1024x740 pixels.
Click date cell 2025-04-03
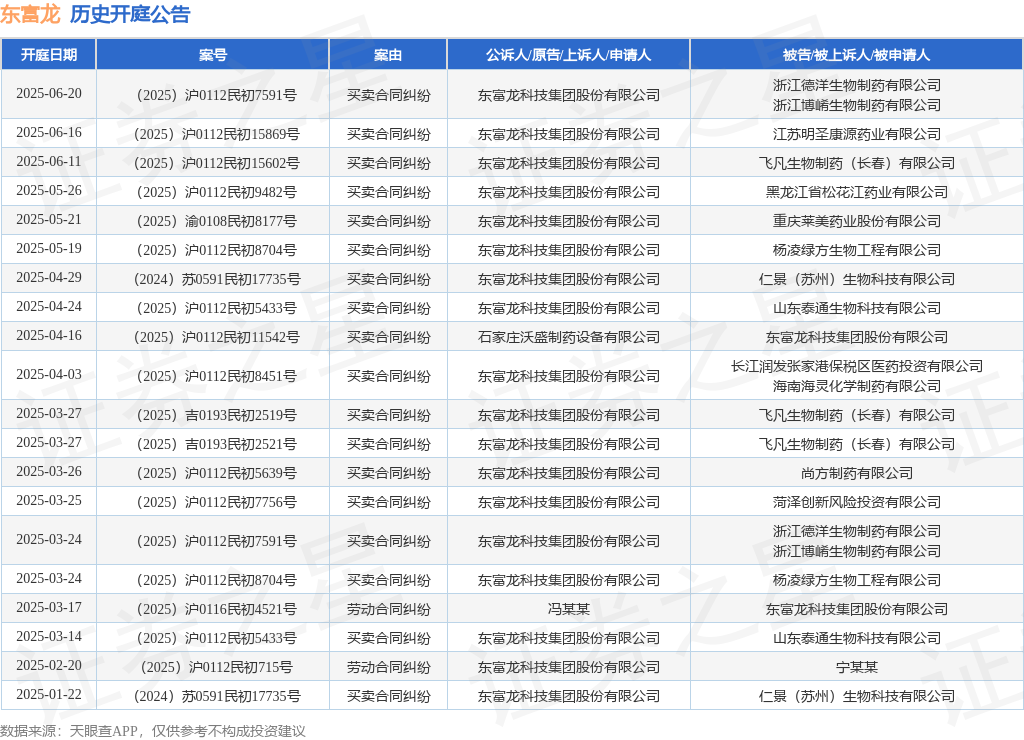49,374
